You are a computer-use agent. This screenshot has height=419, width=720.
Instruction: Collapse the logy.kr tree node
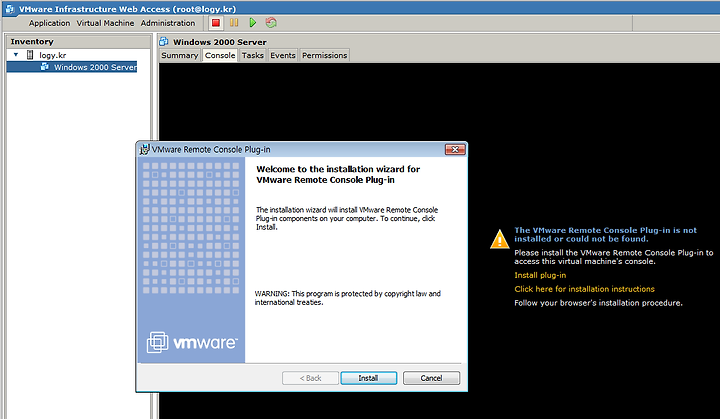coord(16,55)
